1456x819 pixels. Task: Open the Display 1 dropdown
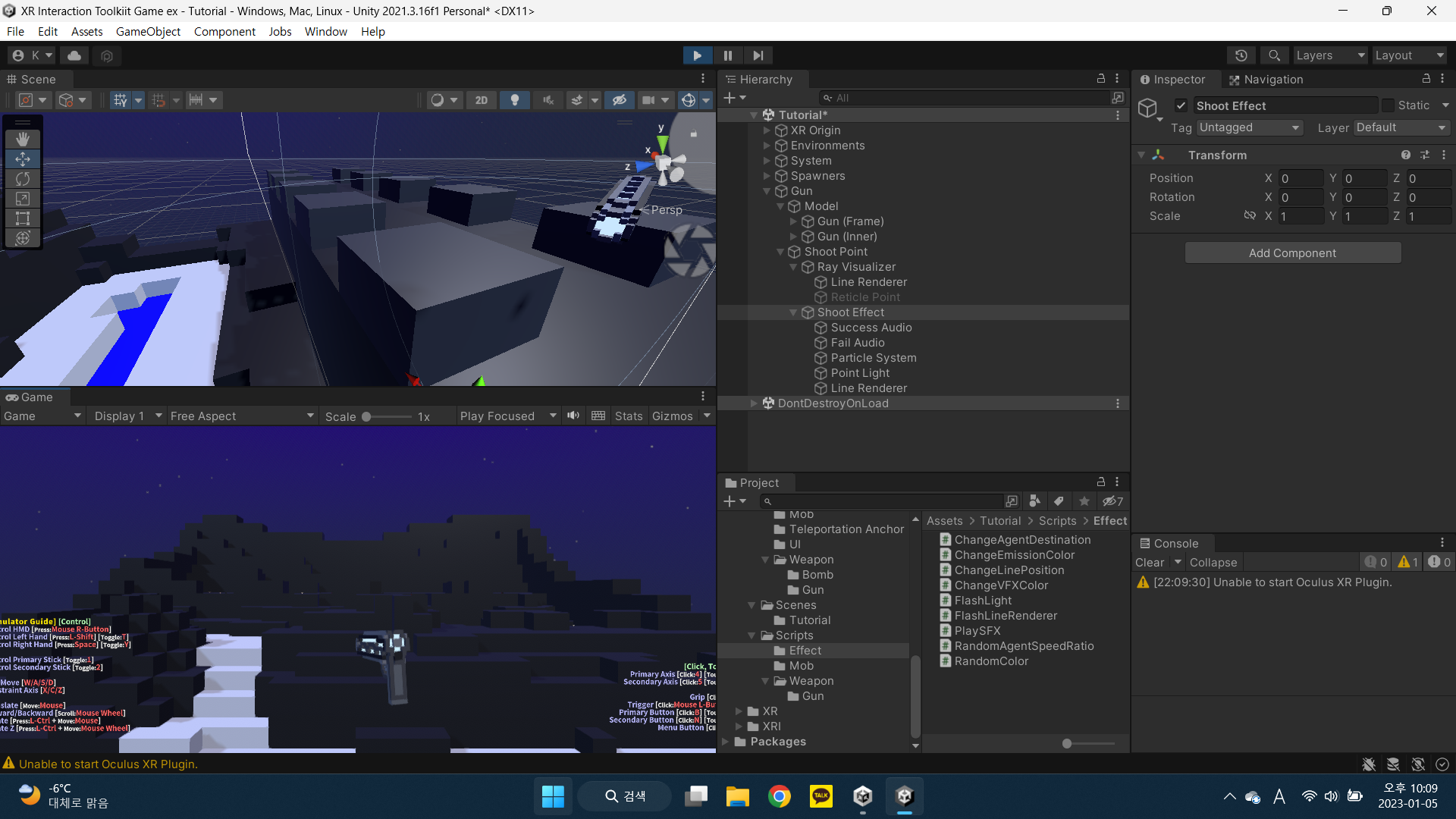coord(127,416)
